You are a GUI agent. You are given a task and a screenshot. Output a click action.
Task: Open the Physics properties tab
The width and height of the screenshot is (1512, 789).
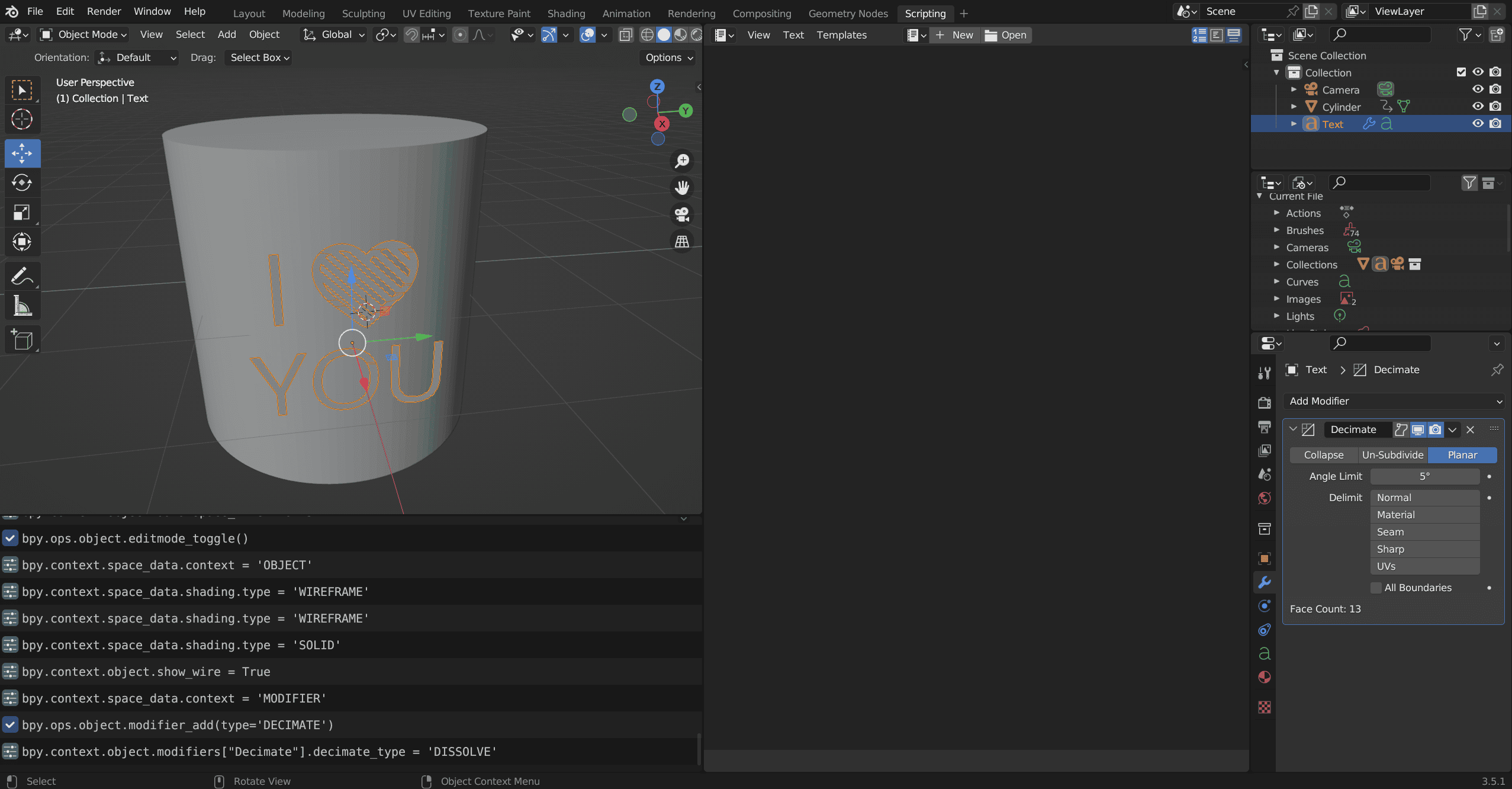tap(1265, 606)
